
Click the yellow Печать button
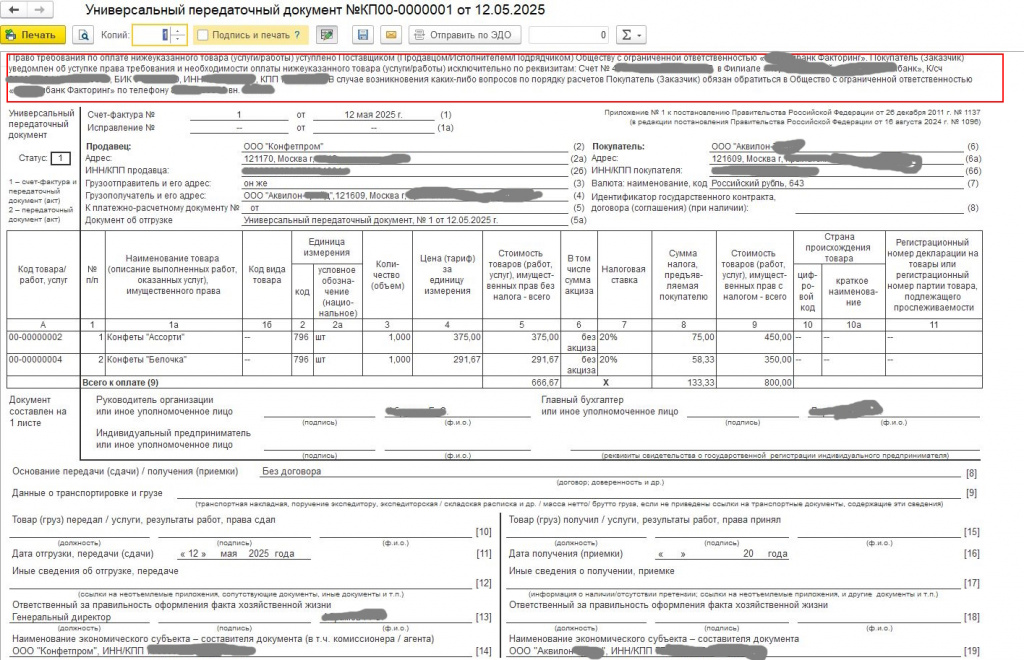pos(33,35)
